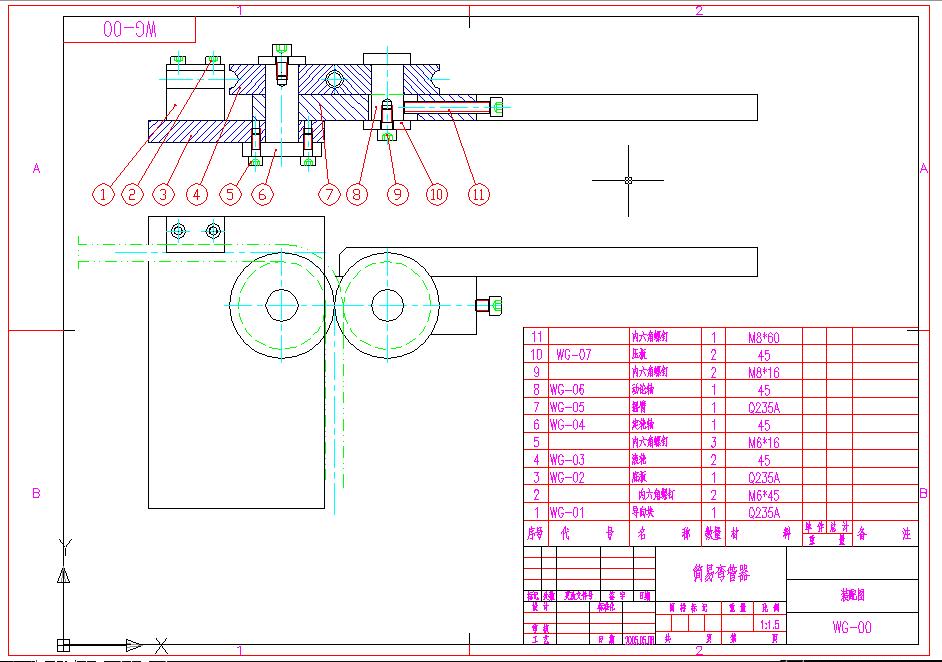Pick the center hole of the right roller
The width and height of the screenshot is (942, 662).
click(387, 305)
